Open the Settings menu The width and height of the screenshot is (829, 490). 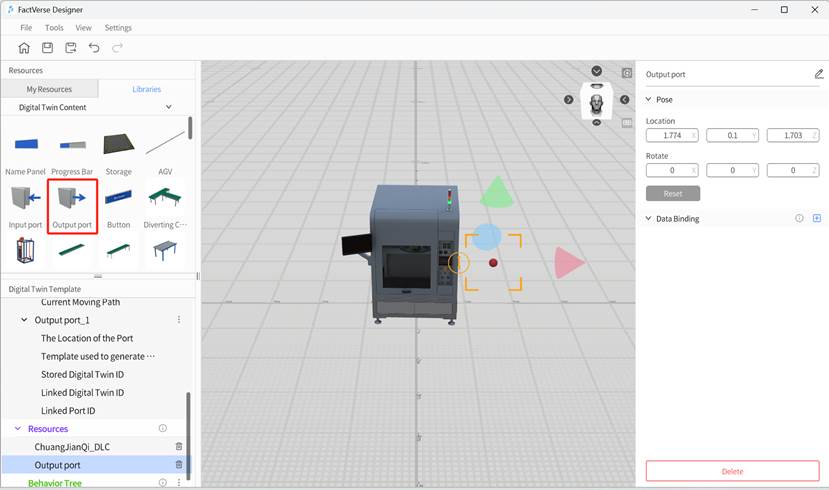coord(118,27)
